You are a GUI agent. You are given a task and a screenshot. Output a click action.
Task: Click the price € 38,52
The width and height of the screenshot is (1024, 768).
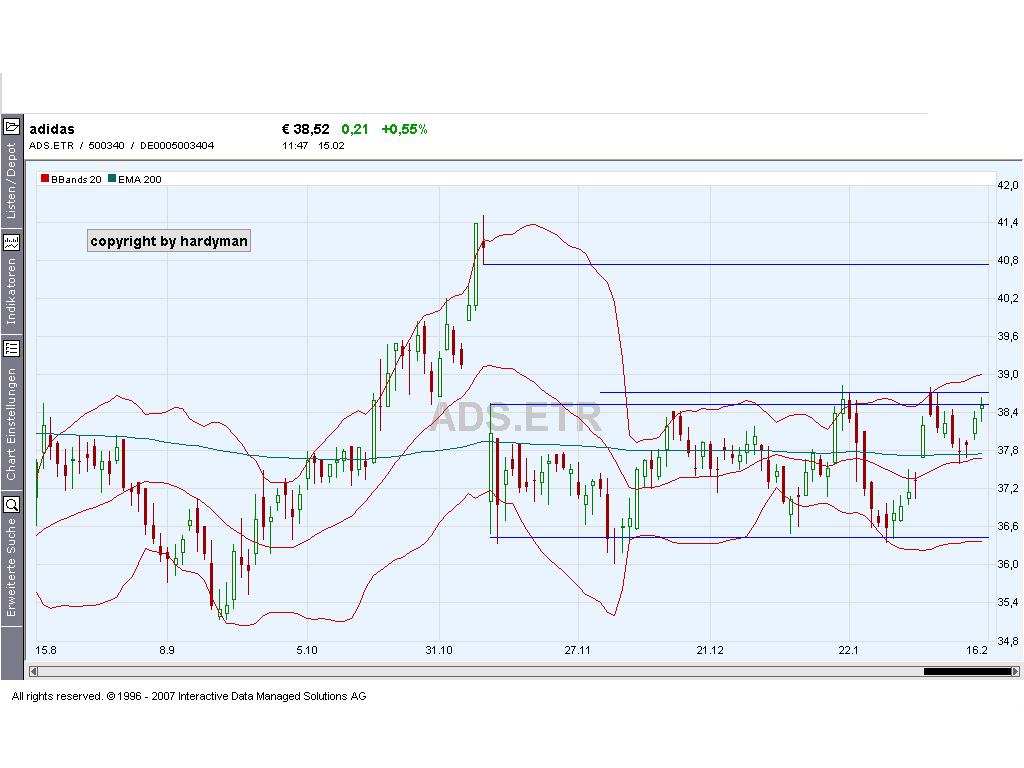coord(306,129)
